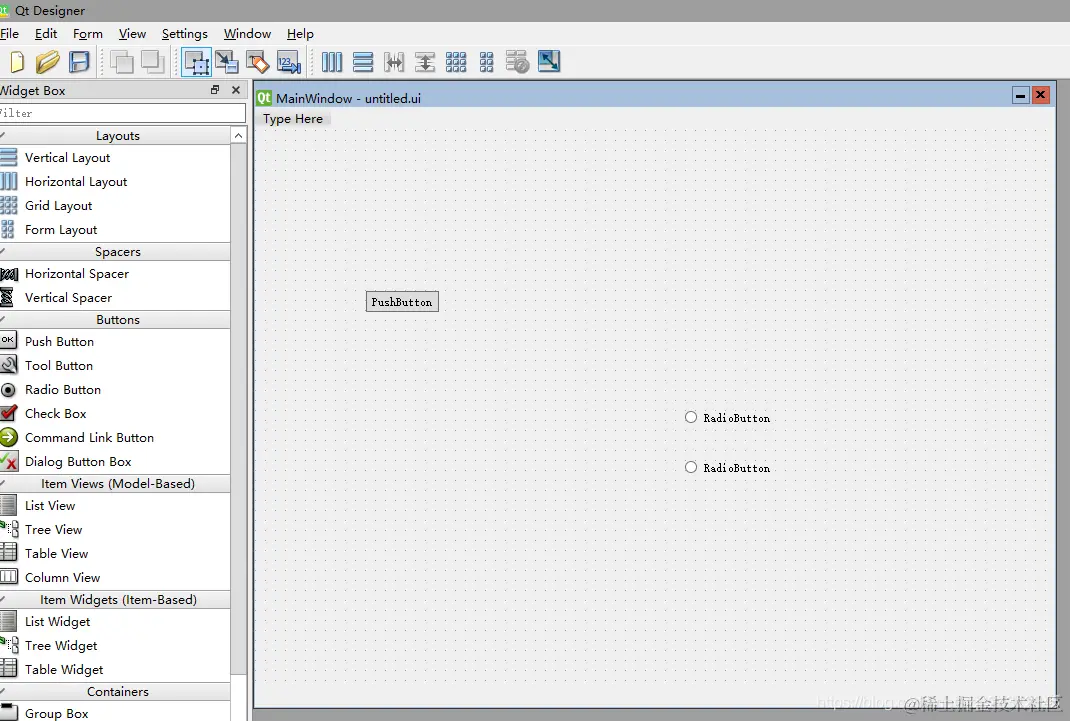This screenshot has height=721, width=1070.
Task: Select the Edit Signals/Slots mode icon
Action: [227, 62]
